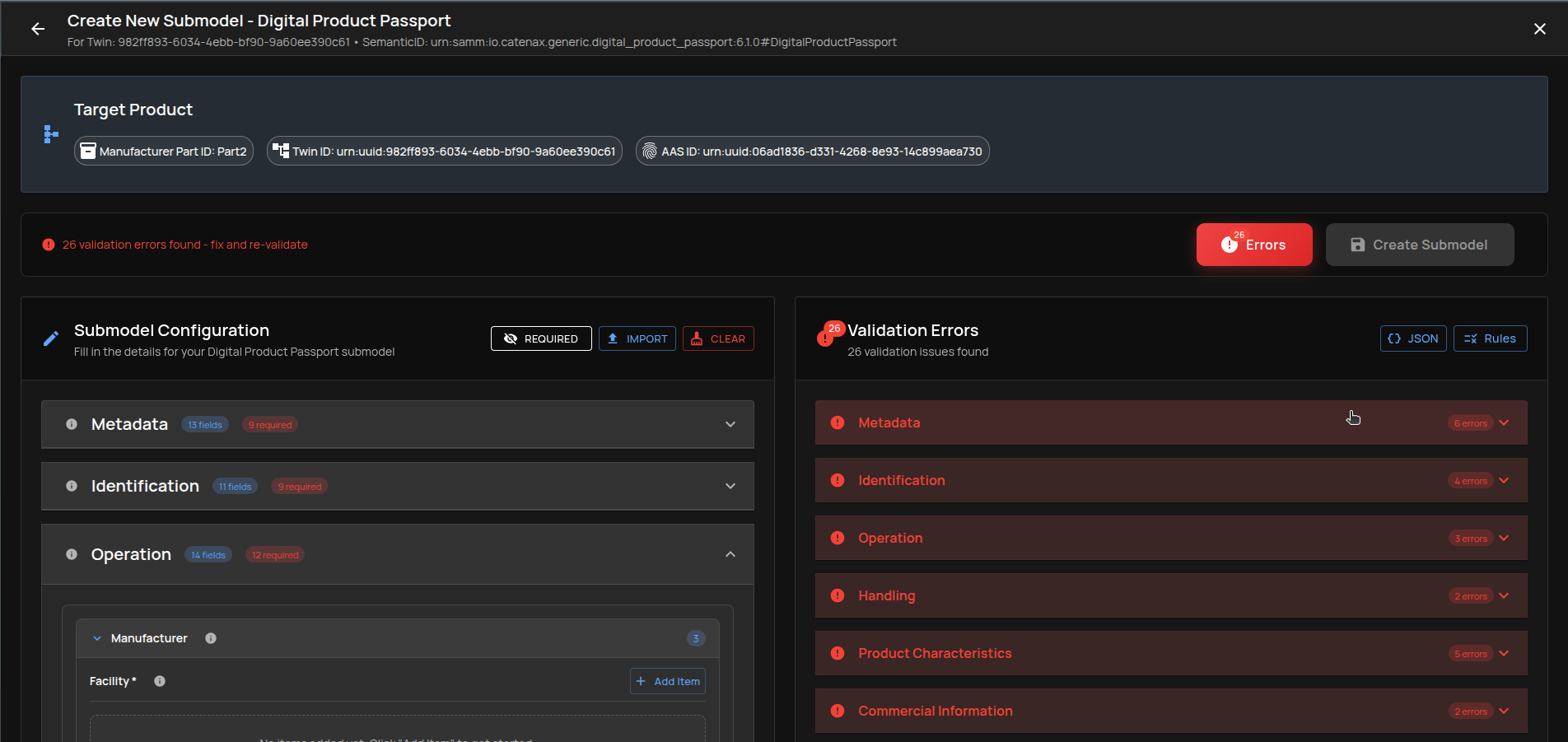Screen dimensions: 1568x742
Task: Open the JSON view of validation errors
Action: tap(1412, 338)
